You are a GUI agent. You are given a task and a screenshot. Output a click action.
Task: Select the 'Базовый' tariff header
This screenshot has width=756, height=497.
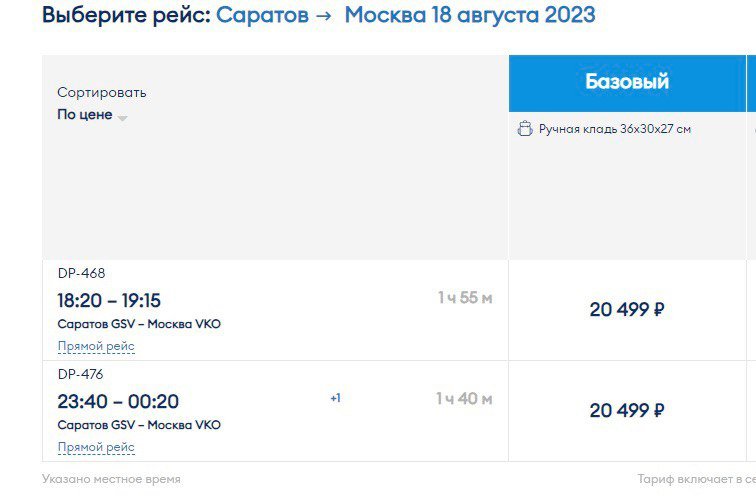coord(627,83)
